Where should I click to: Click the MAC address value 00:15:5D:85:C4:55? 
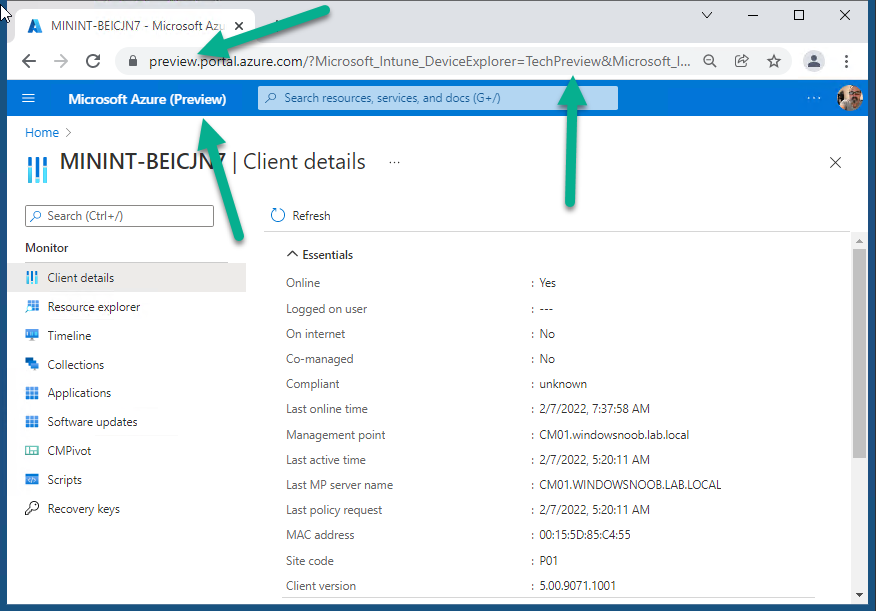click(584, 534)
